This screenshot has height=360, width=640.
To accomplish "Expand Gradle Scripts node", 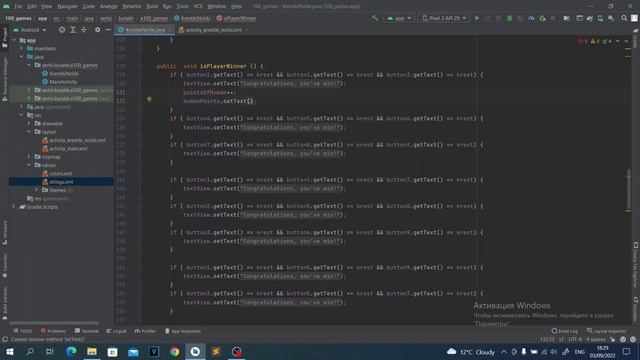I will tap(14, 207).
